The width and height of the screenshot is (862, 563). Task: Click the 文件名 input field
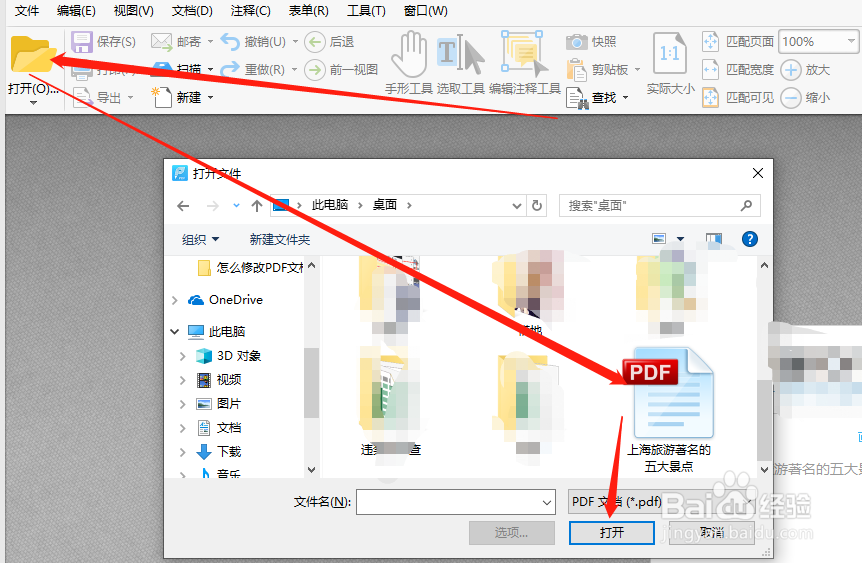pos(456,502)
